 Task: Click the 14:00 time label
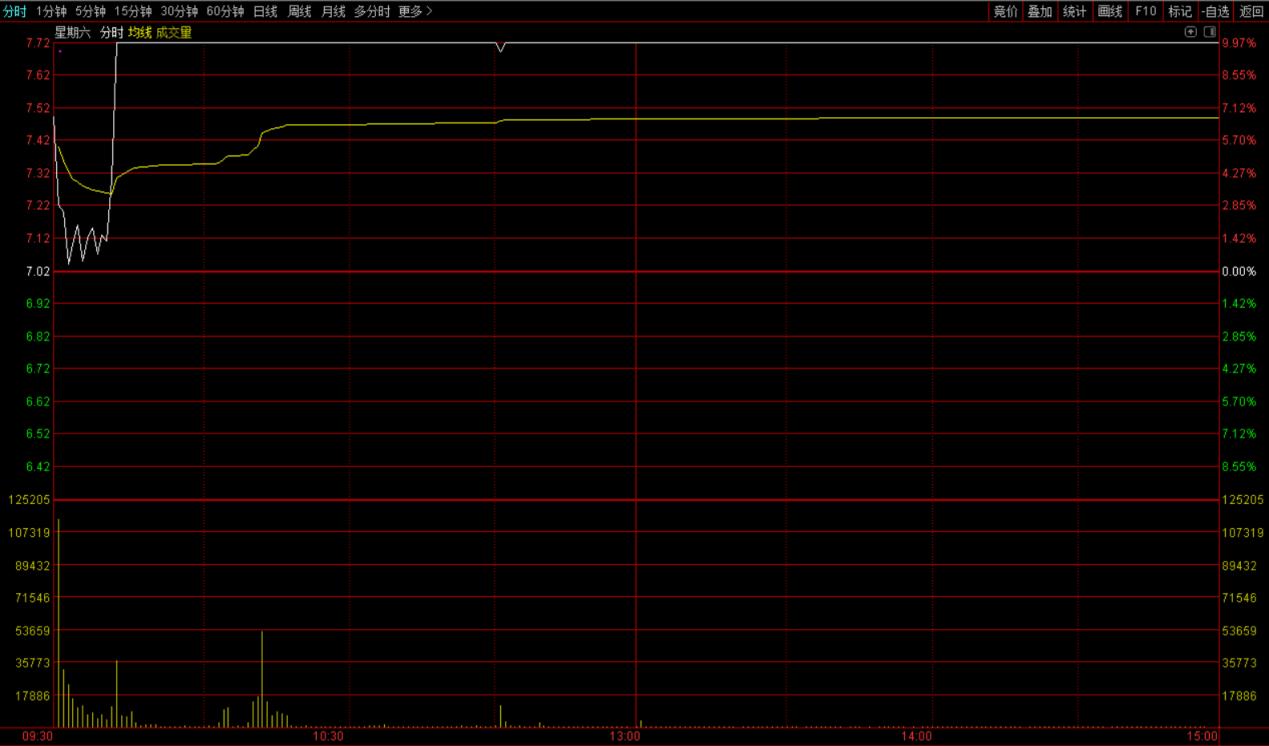tap(917, 736)
